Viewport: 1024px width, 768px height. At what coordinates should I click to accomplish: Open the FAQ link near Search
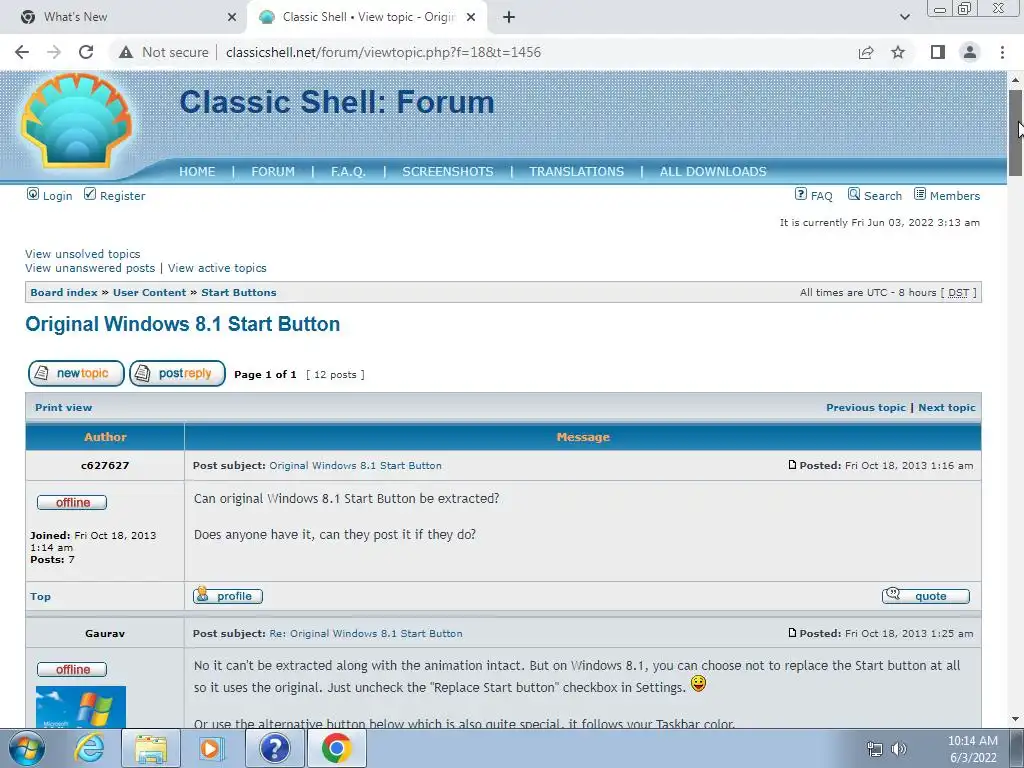pos(821,196)
